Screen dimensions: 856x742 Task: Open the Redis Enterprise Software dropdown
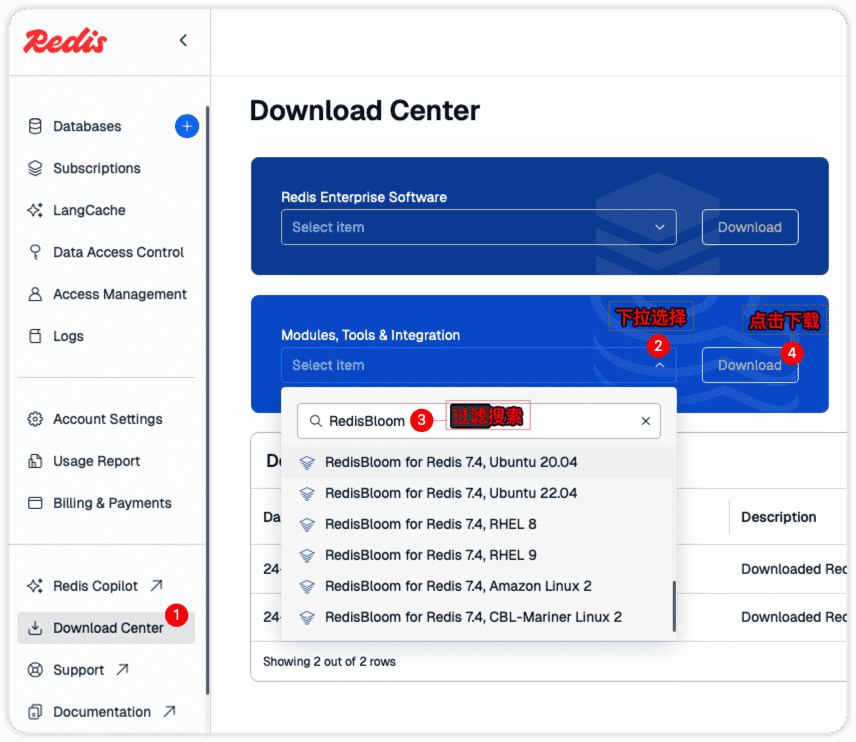pos(478,227)
